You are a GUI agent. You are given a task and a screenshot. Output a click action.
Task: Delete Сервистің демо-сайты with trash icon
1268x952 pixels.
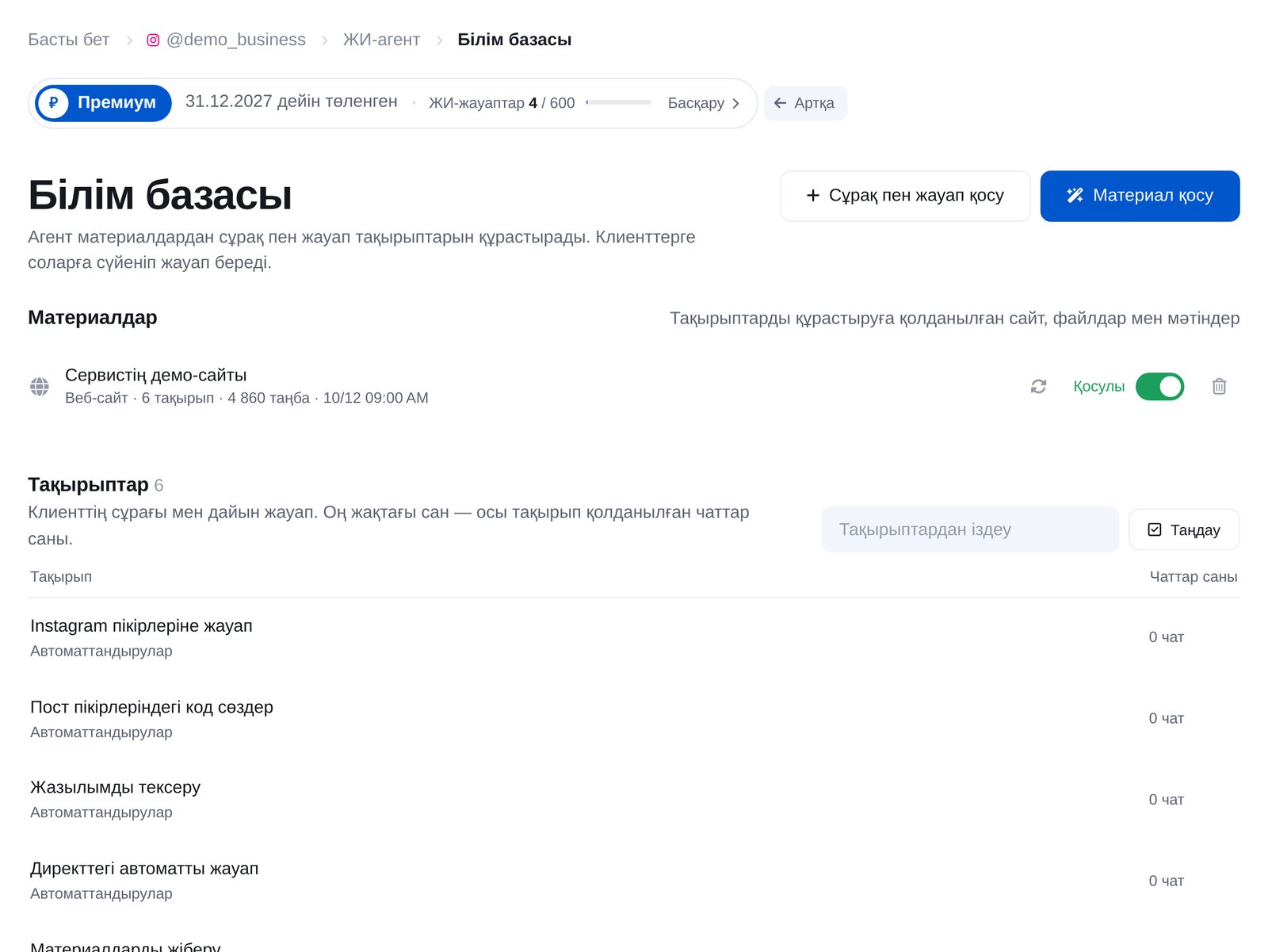pos(1219,386)
